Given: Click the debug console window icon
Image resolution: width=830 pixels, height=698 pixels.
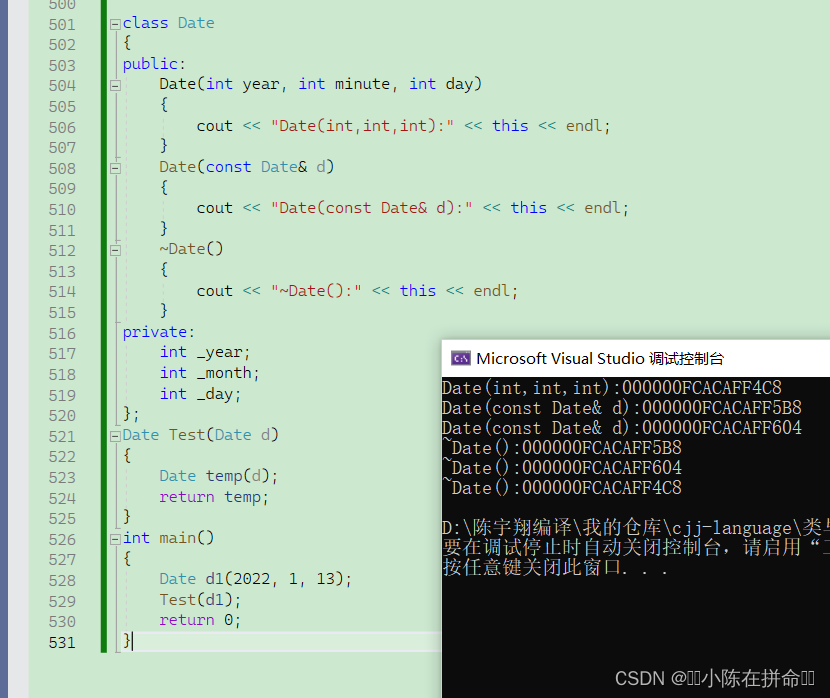Looking at the screenshot, I should 461,359.
